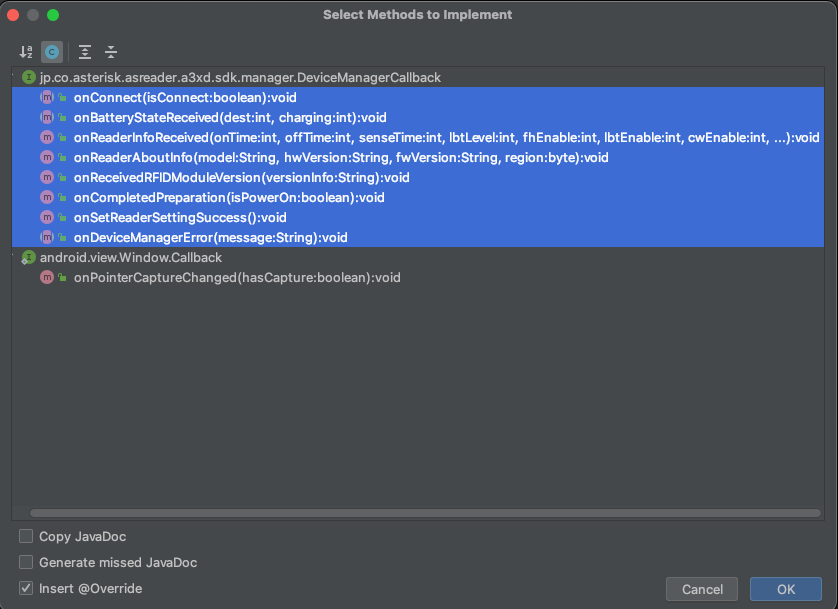Click the horizontal scrollbar under the list
This screenshot has height=609, width=838.
(418, 513)
